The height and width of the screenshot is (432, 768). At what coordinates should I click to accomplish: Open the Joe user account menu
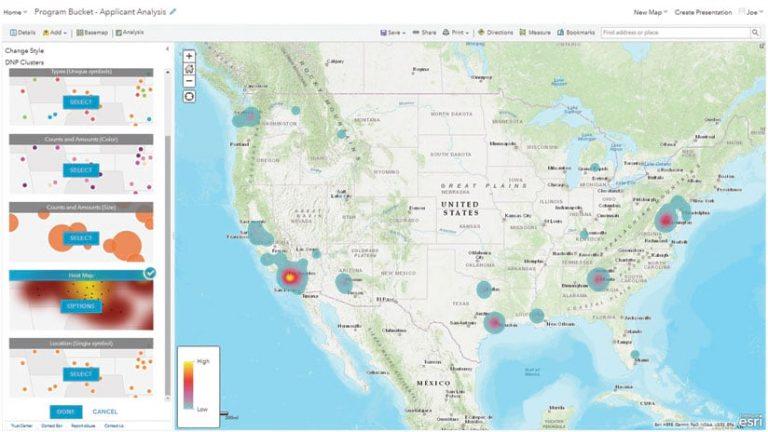pyautogui.click(x=753, y=12)
